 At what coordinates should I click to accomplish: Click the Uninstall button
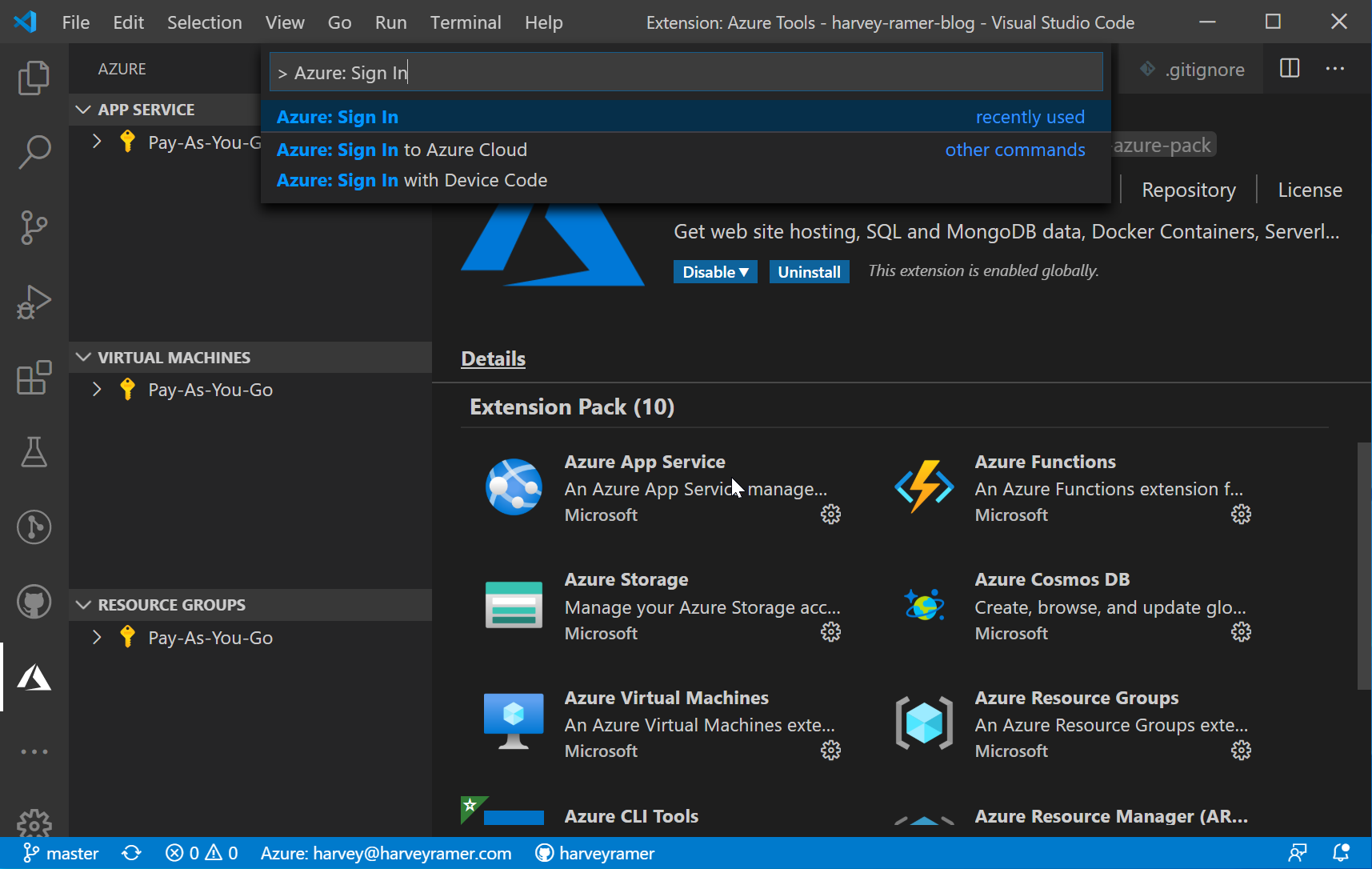pos(809,272)
